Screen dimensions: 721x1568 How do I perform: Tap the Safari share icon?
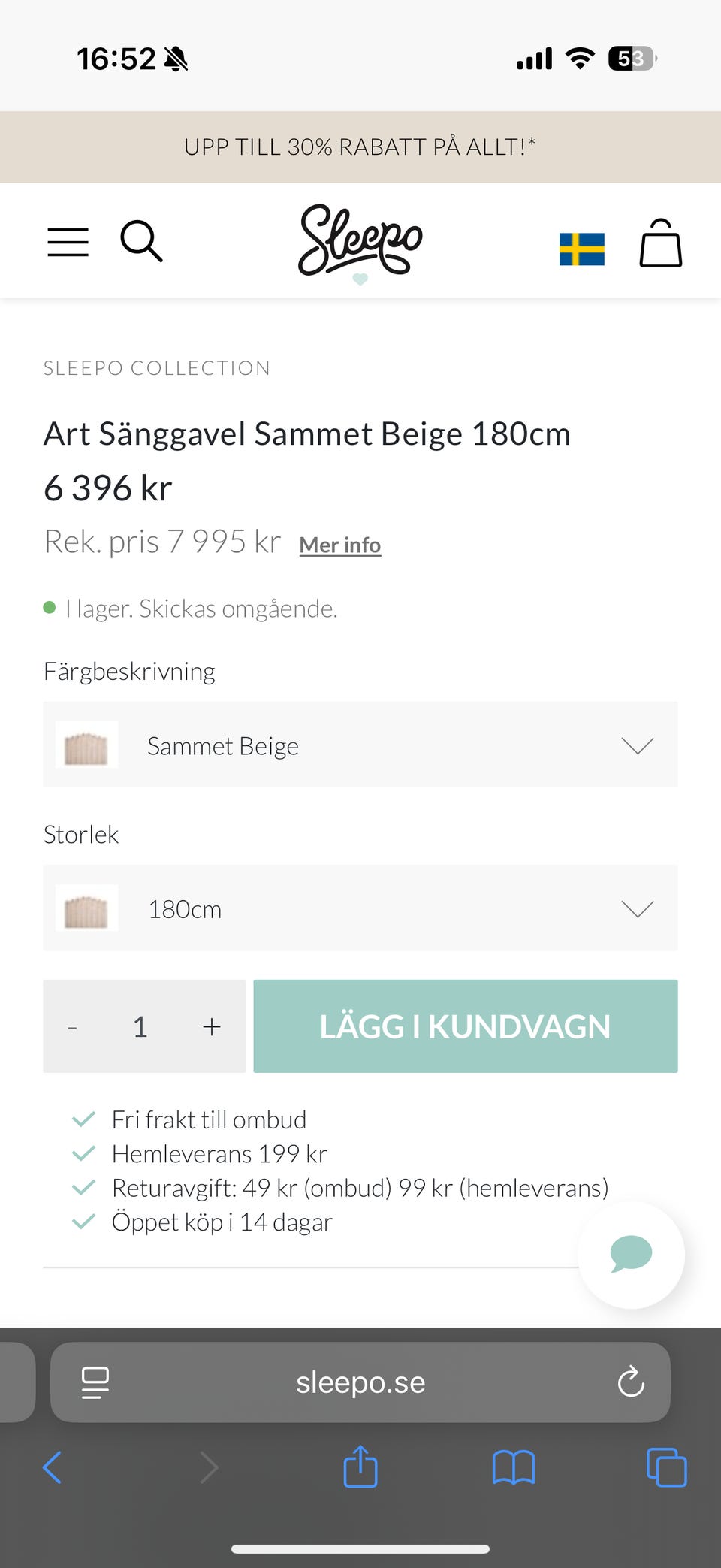point(360,1467)
